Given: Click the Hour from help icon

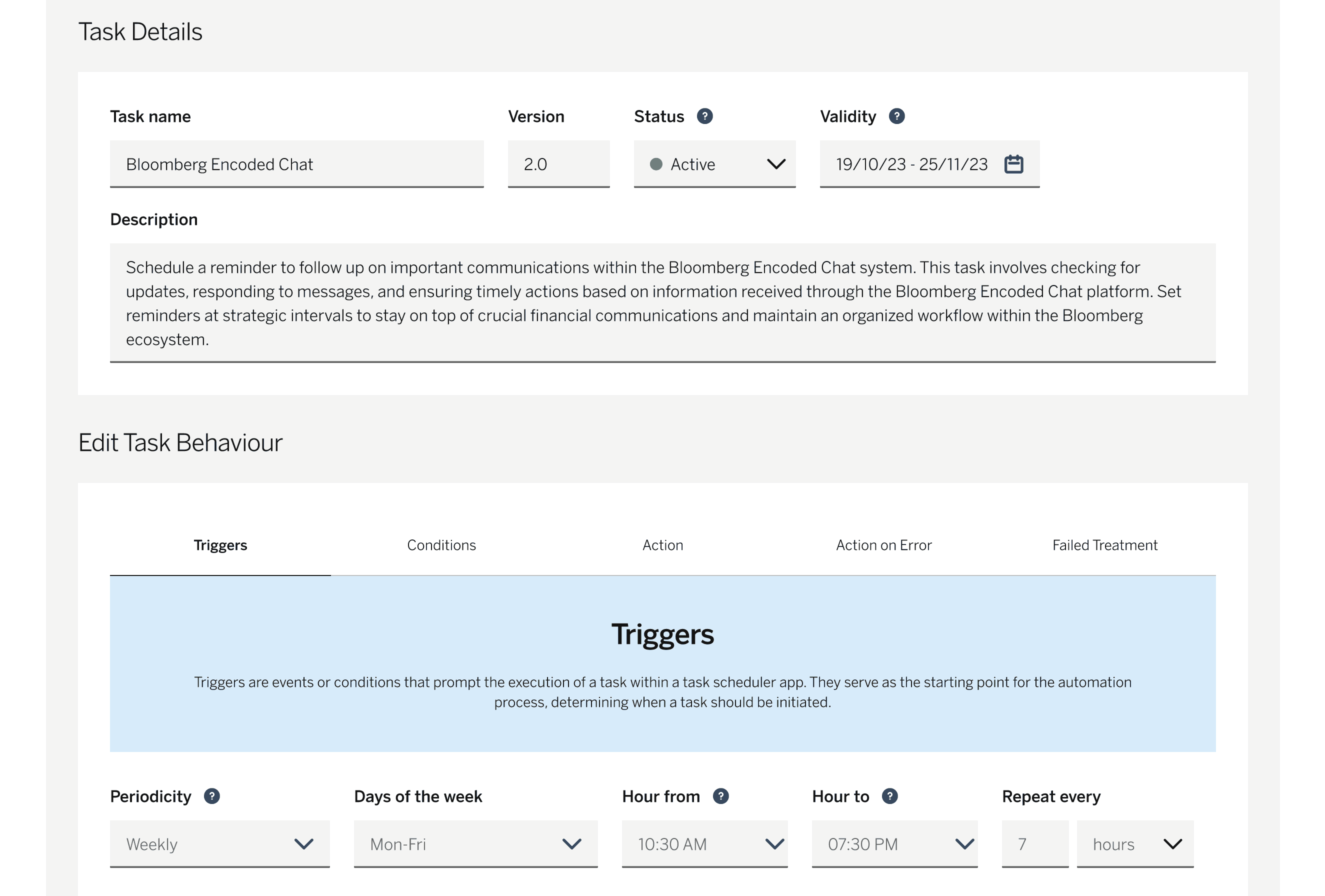Looking at the screenshot, I should pos(720,795).
